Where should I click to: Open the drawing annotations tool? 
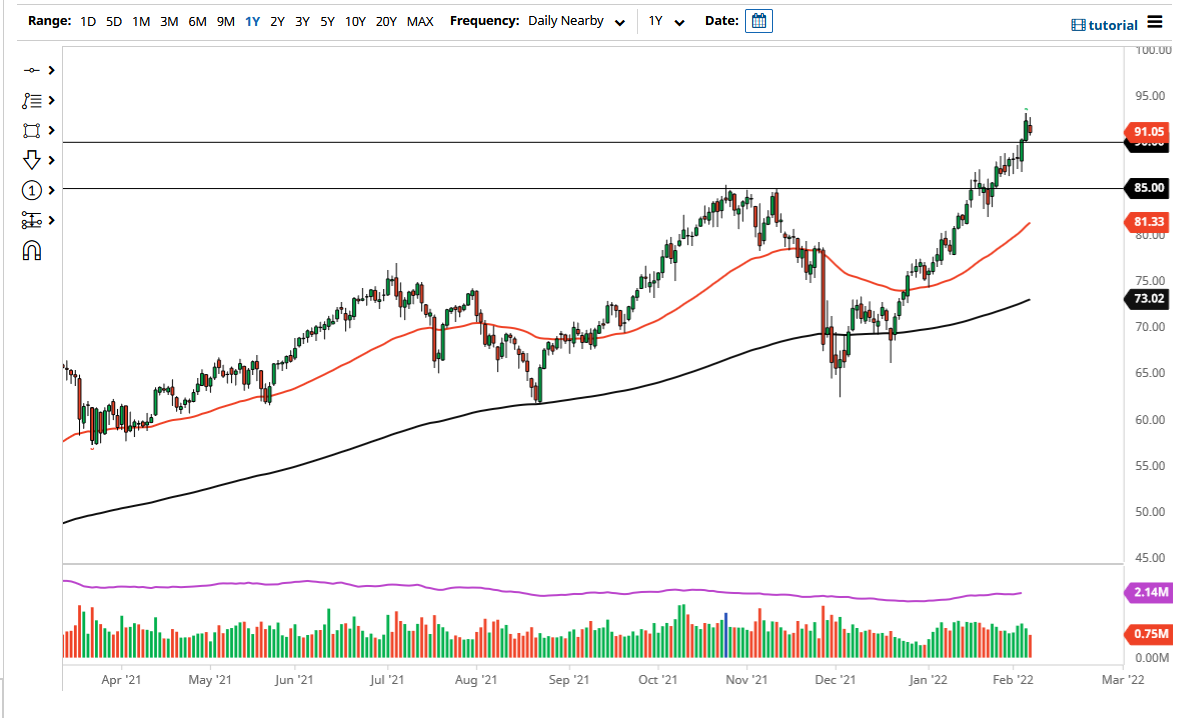30,100
